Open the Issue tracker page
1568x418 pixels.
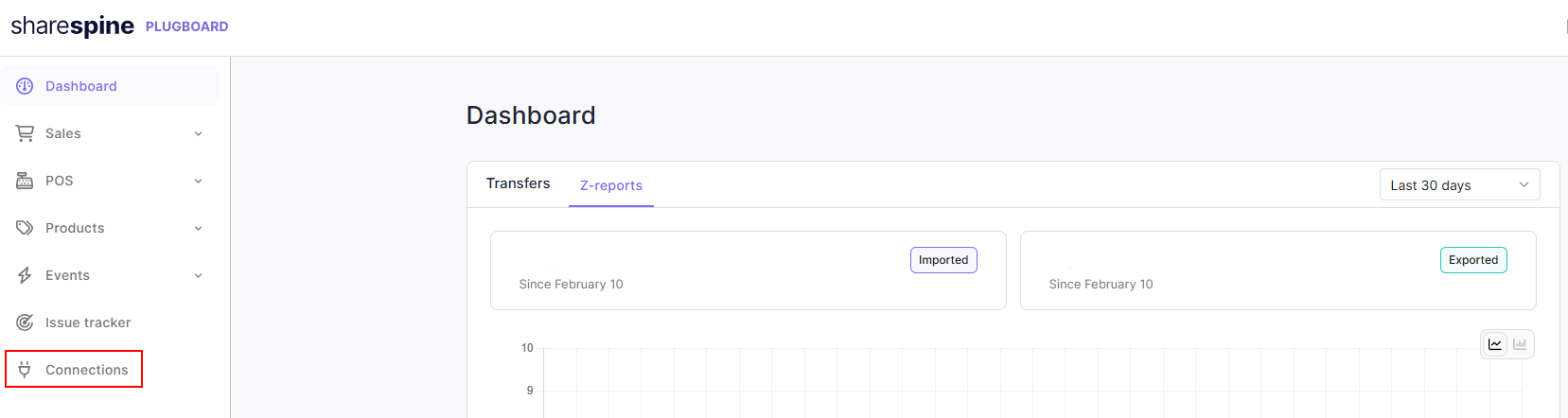[x=88, y=322]
